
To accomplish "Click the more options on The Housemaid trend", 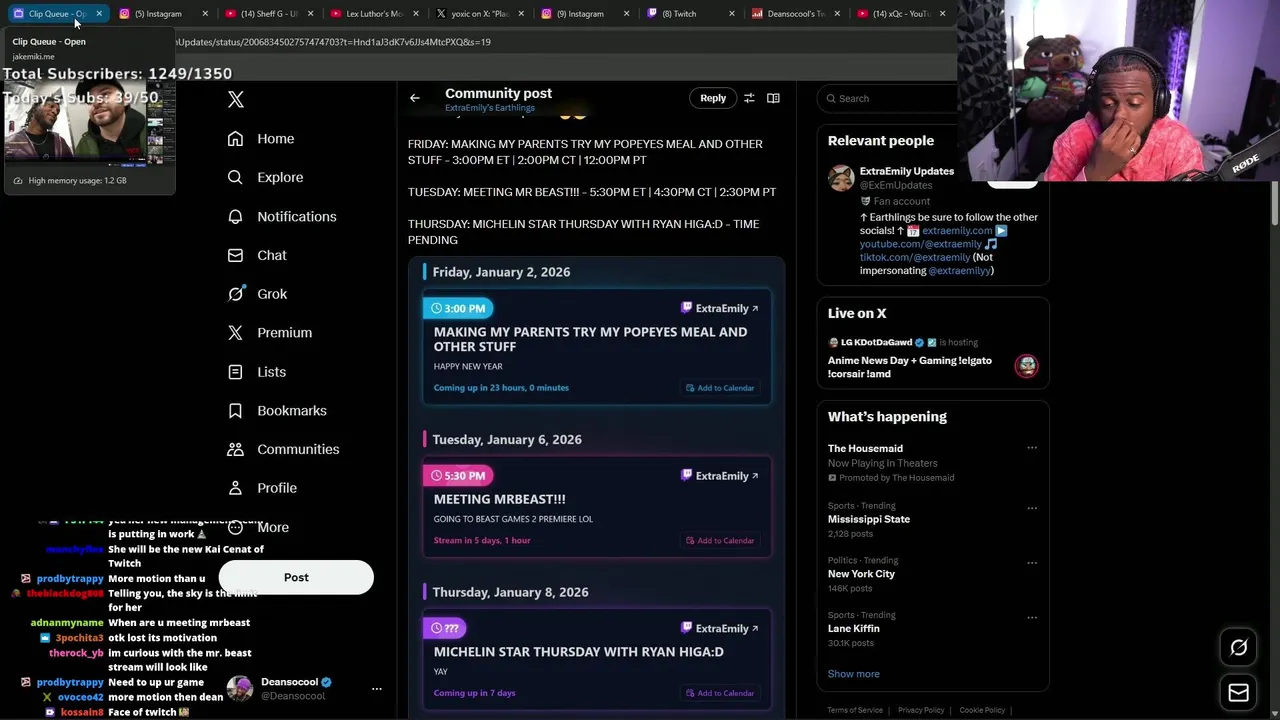I will coord(1032,448).
